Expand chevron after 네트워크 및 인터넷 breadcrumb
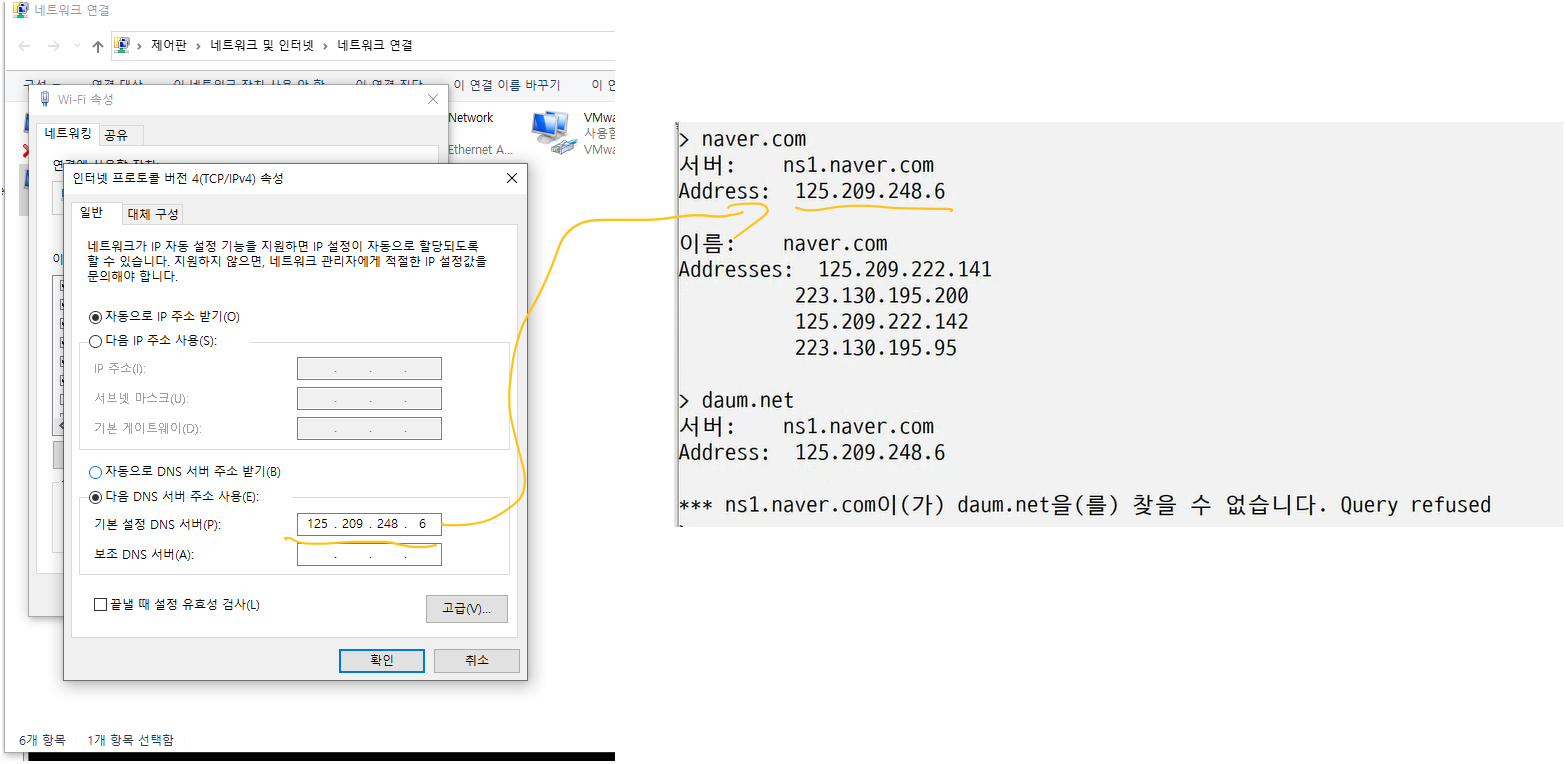 coord(326,46)
